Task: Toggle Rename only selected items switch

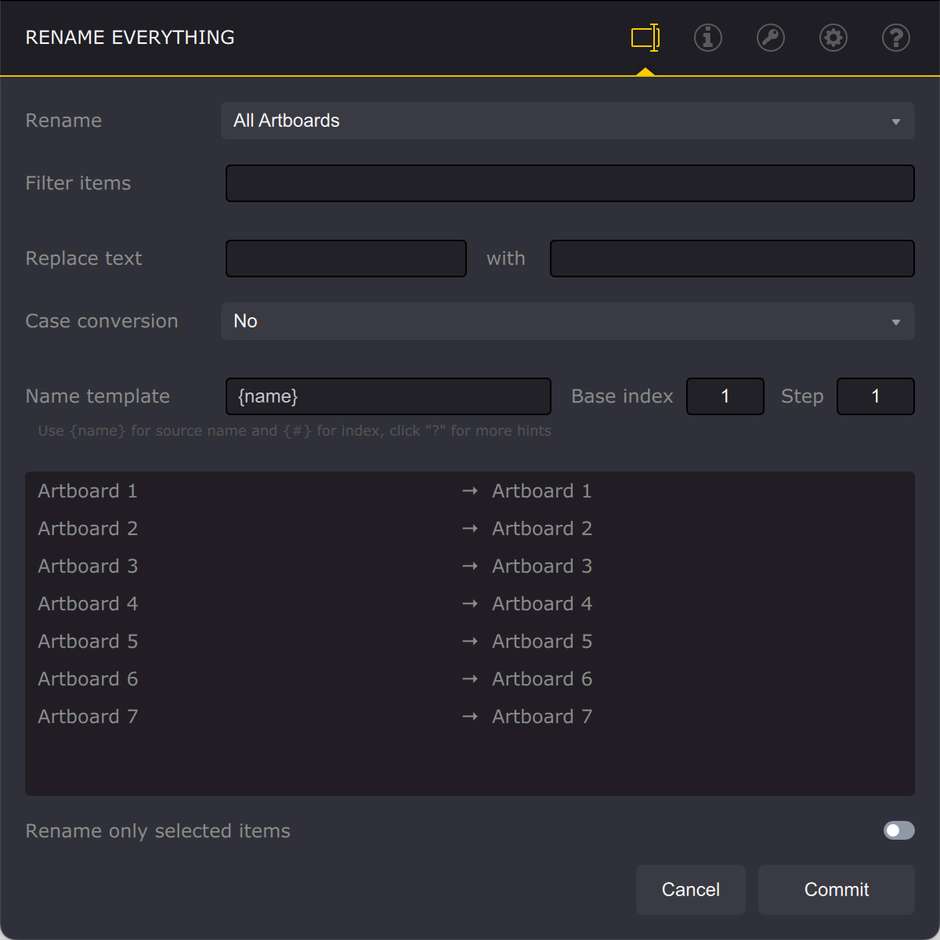Action: (898, 830)
